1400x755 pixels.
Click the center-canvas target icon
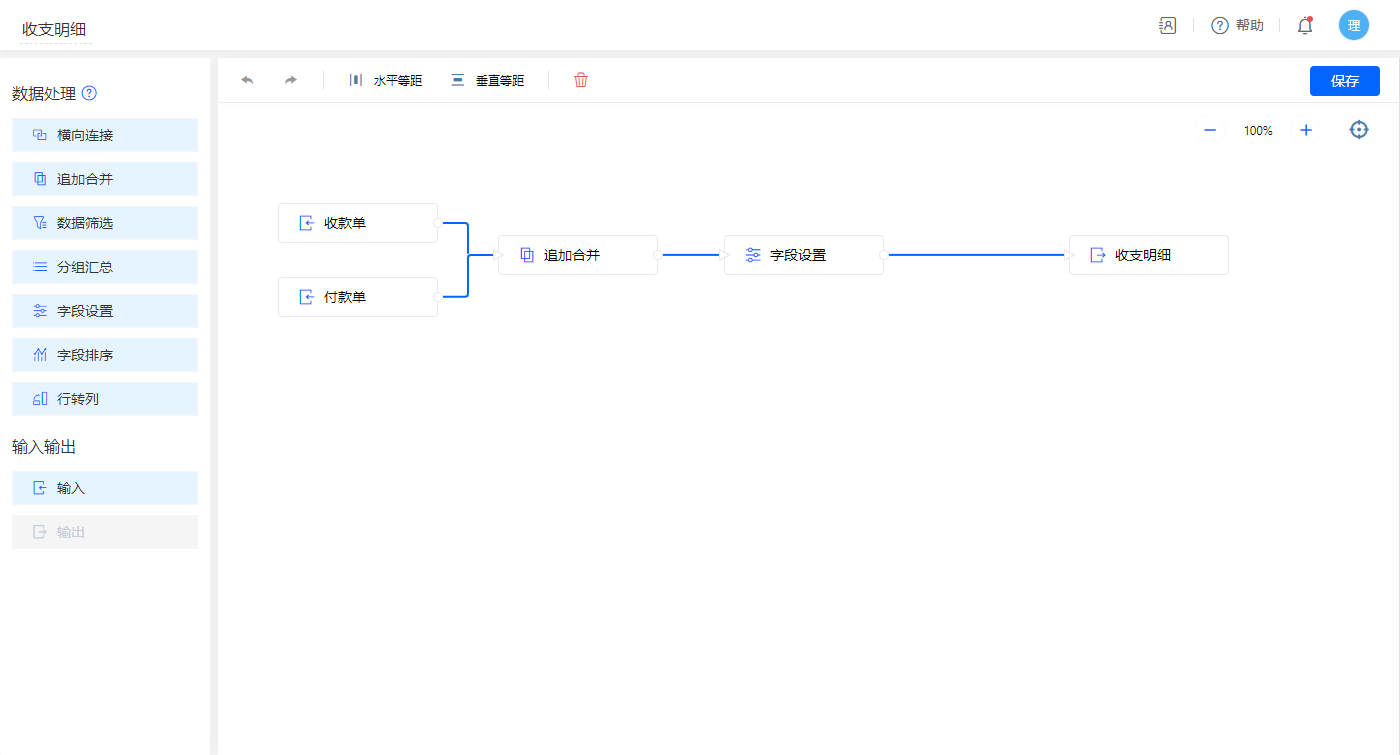click(1358, 130)
